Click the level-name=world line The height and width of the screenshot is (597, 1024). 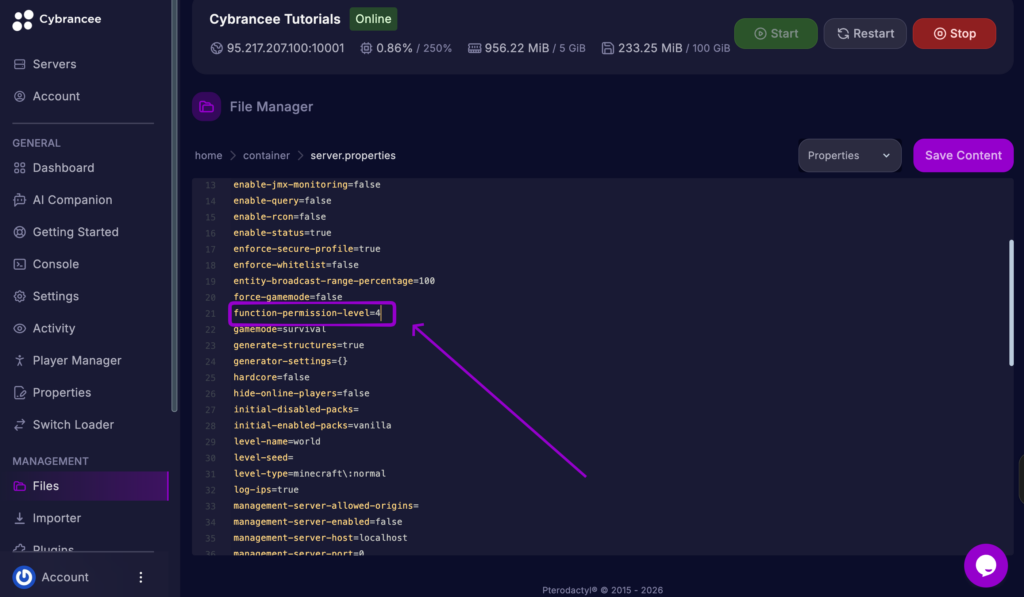(277, 442)
